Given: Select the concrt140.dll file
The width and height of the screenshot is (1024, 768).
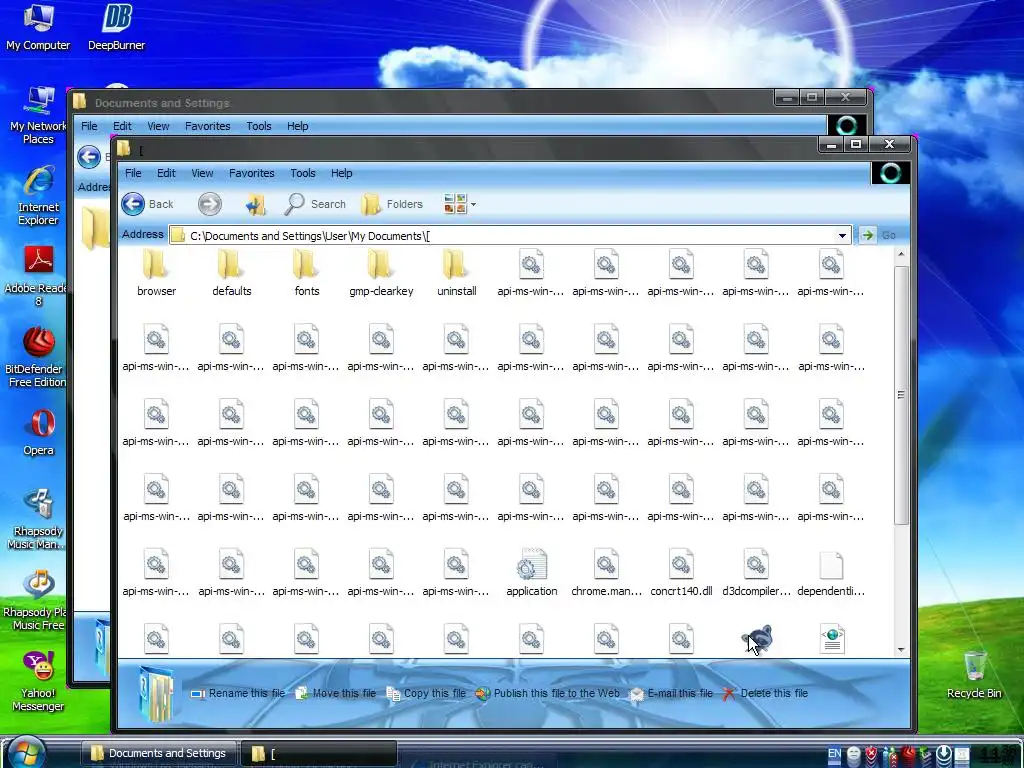Looking at the screenshot, I should click(x=681, y=572).
